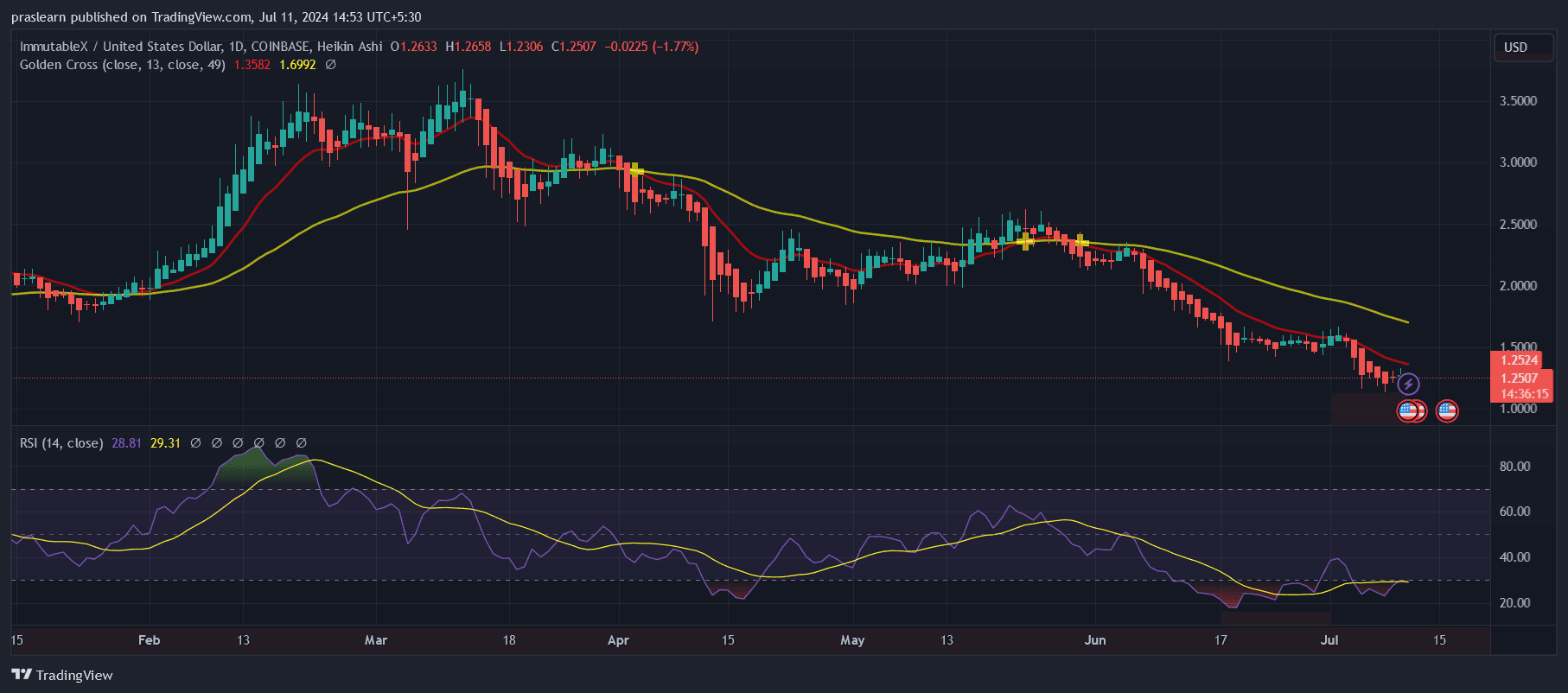Click the yellow RSI value 29.31

tap(165, 443)
